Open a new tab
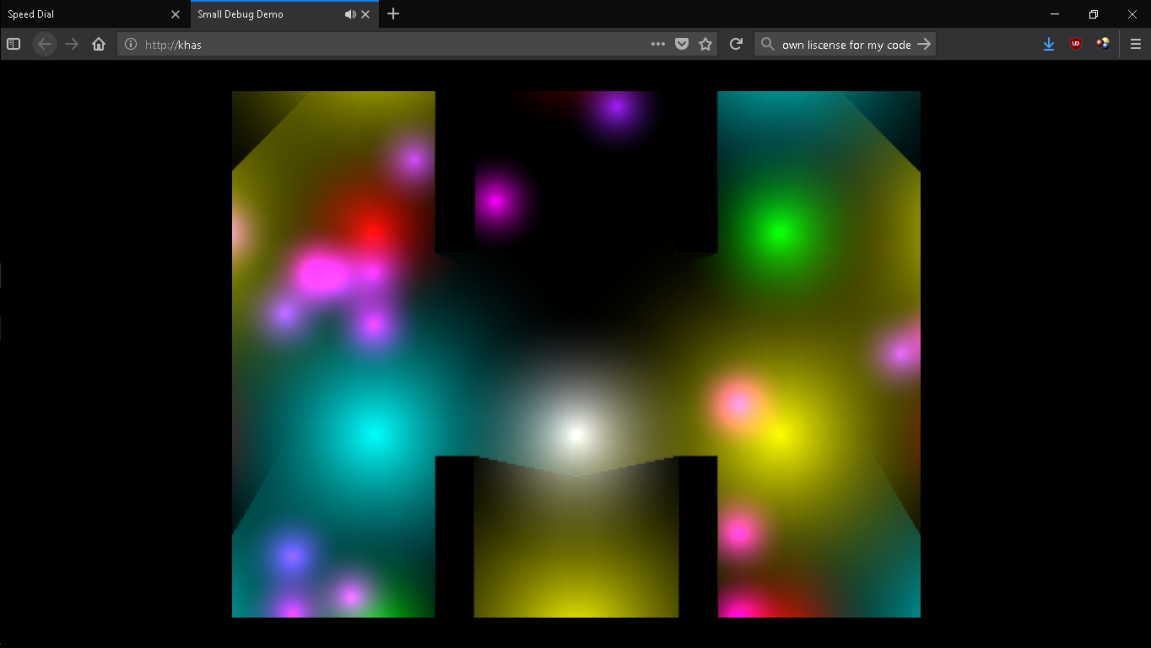Image resolution: width=1151 pixels, height=648 pixels. coord(393,14)
